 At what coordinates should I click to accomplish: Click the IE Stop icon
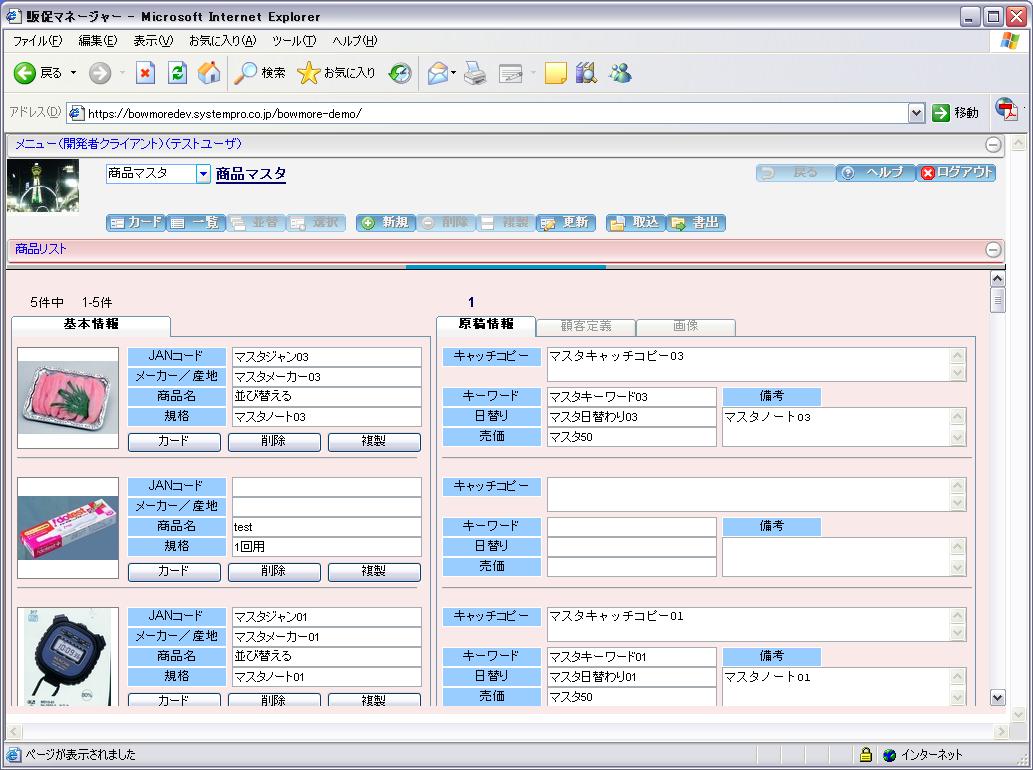(x=146, y=73)
